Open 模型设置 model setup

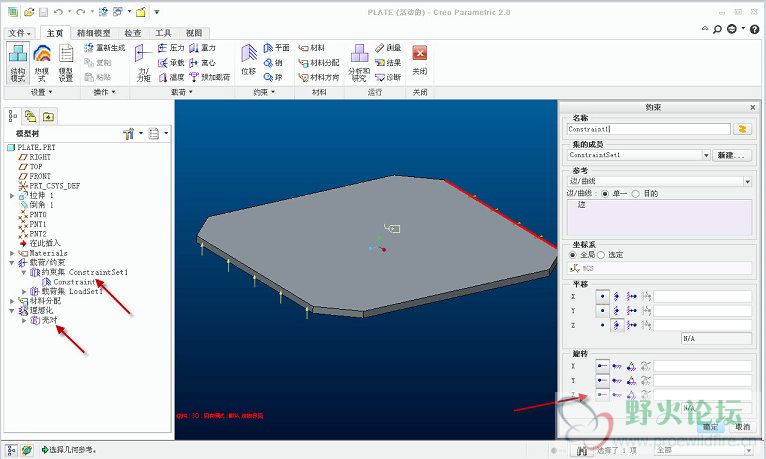tap(66, 63)
